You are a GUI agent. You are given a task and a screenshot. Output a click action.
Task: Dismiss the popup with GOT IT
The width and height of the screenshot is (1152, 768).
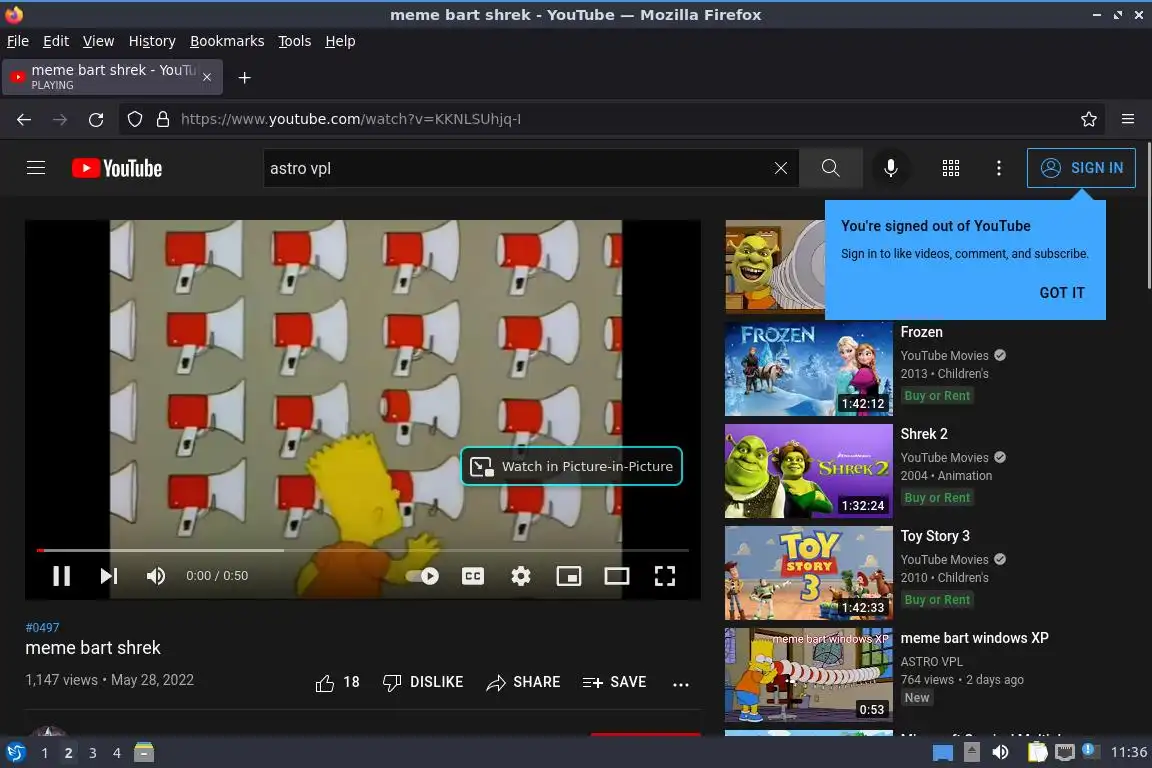tap(1062, 293)
